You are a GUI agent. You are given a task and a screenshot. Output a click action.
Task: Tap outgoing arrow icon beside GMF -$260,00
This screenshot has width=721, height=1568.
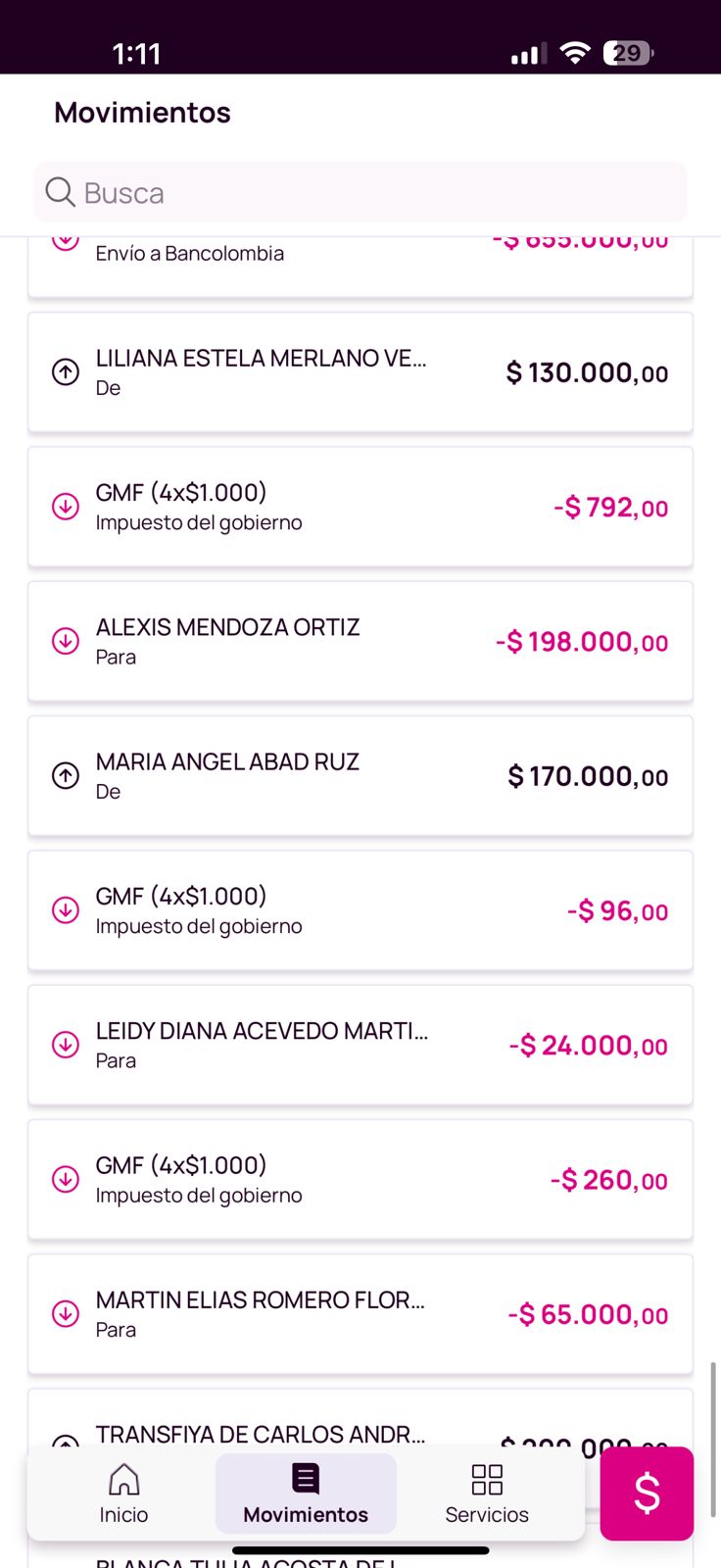(66, 1179)
